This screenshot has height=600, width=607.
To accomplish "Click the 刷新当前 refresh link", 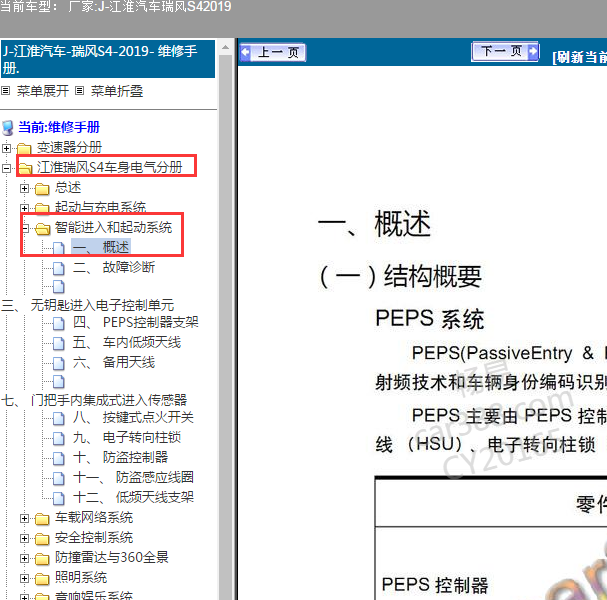I will (580, 57).
